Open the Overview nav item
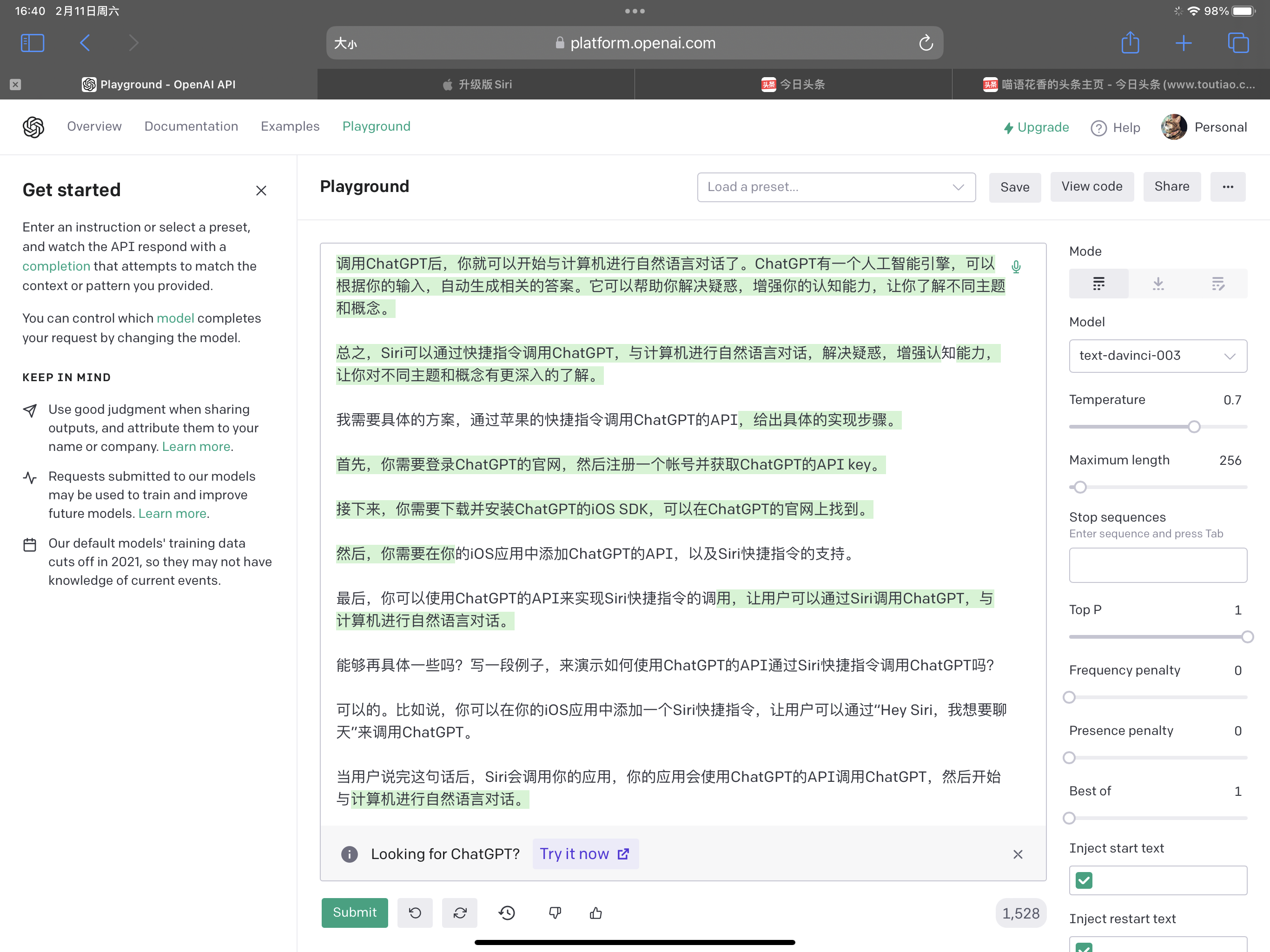Screen dimensions: 1270x952 [94, 126]
